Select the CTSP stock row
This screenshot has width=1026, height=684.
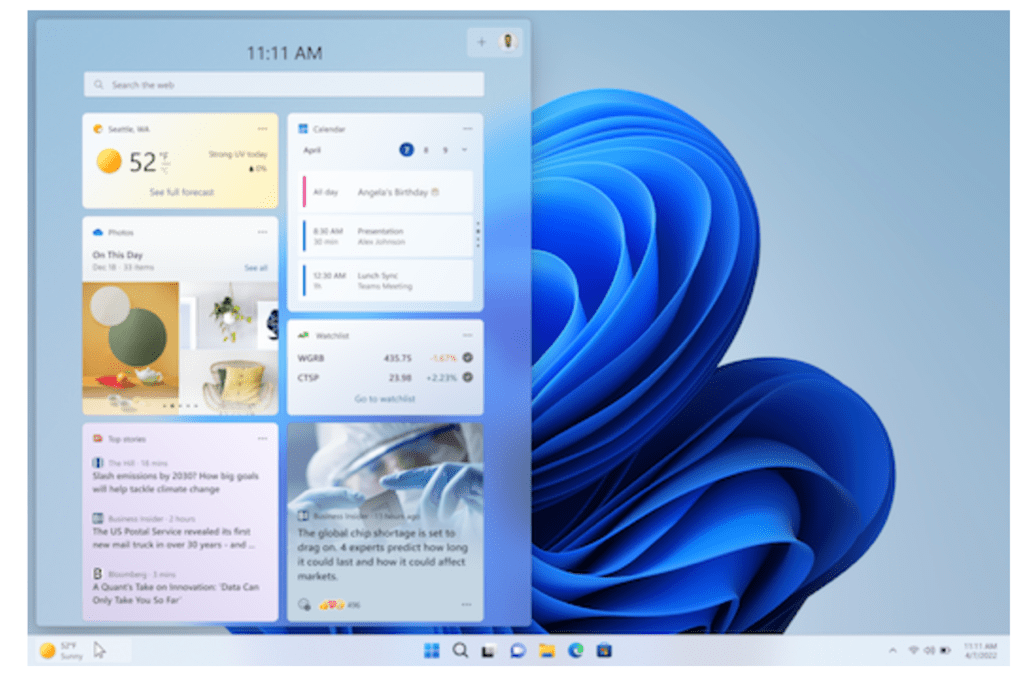pyautogui.click(x=385, y=378)
